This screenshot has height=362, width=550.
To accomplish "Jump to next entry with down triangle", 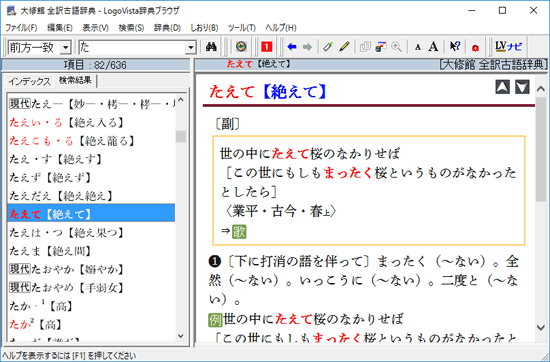I will 522,87.
